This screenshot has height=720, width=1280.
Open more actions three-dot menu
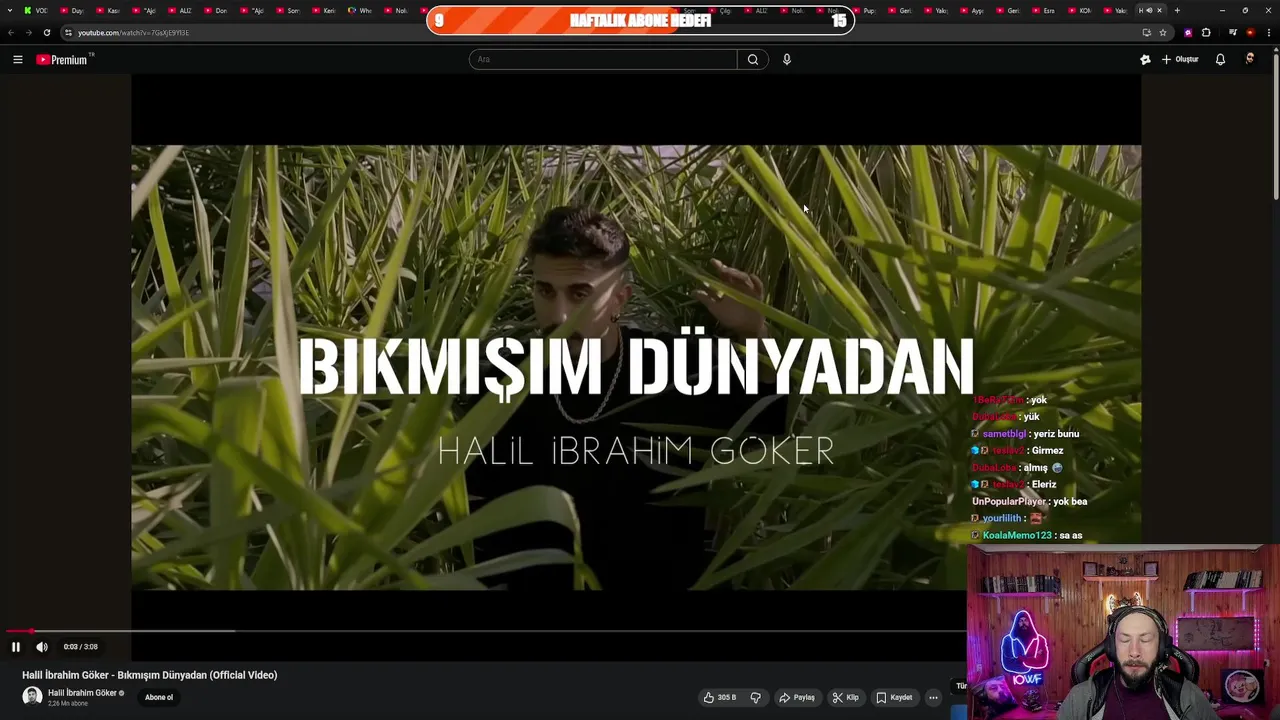click(933, 697)
